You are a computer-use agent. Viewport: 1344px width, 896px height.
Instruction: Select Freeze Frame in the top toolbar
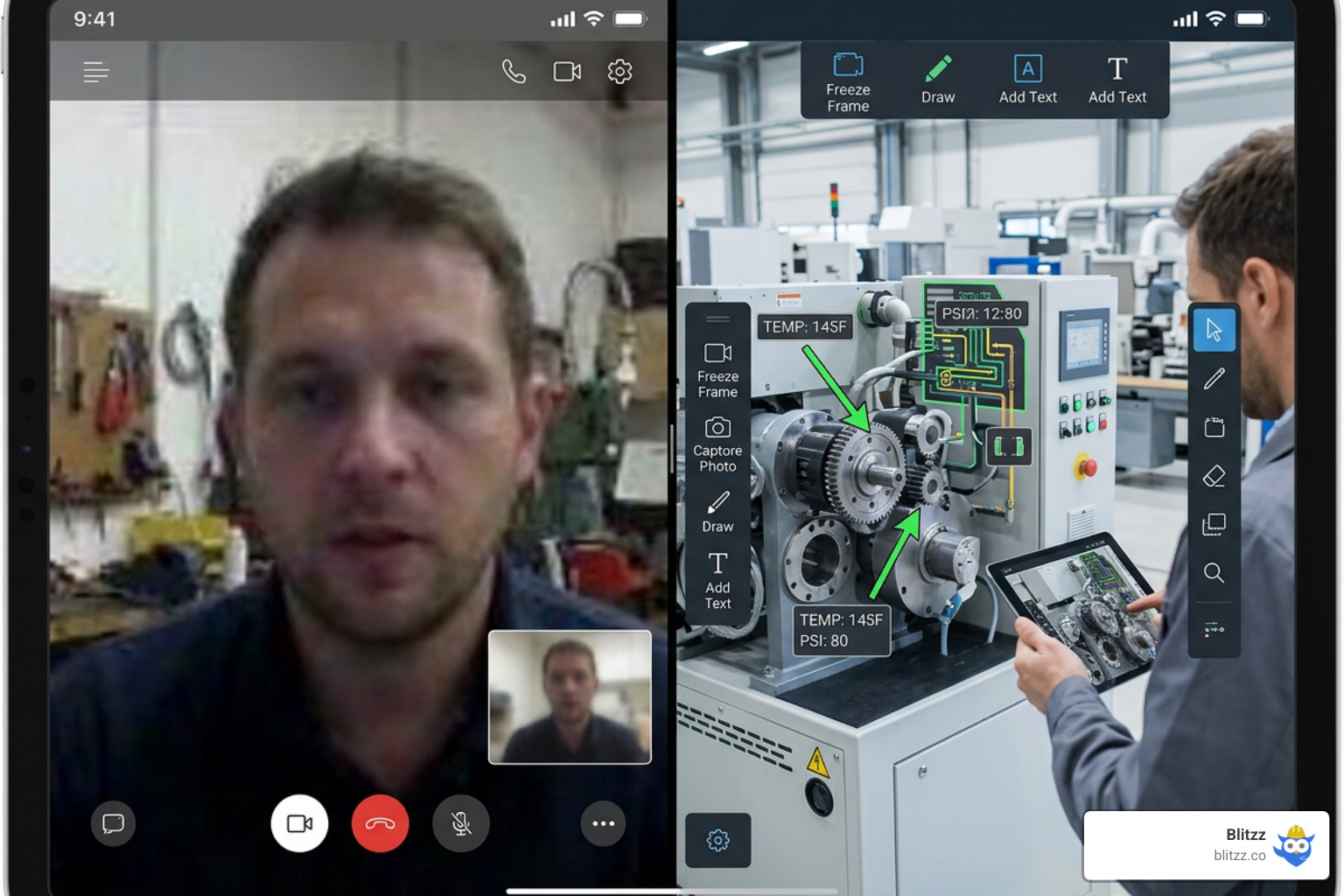tap(848, 82)
